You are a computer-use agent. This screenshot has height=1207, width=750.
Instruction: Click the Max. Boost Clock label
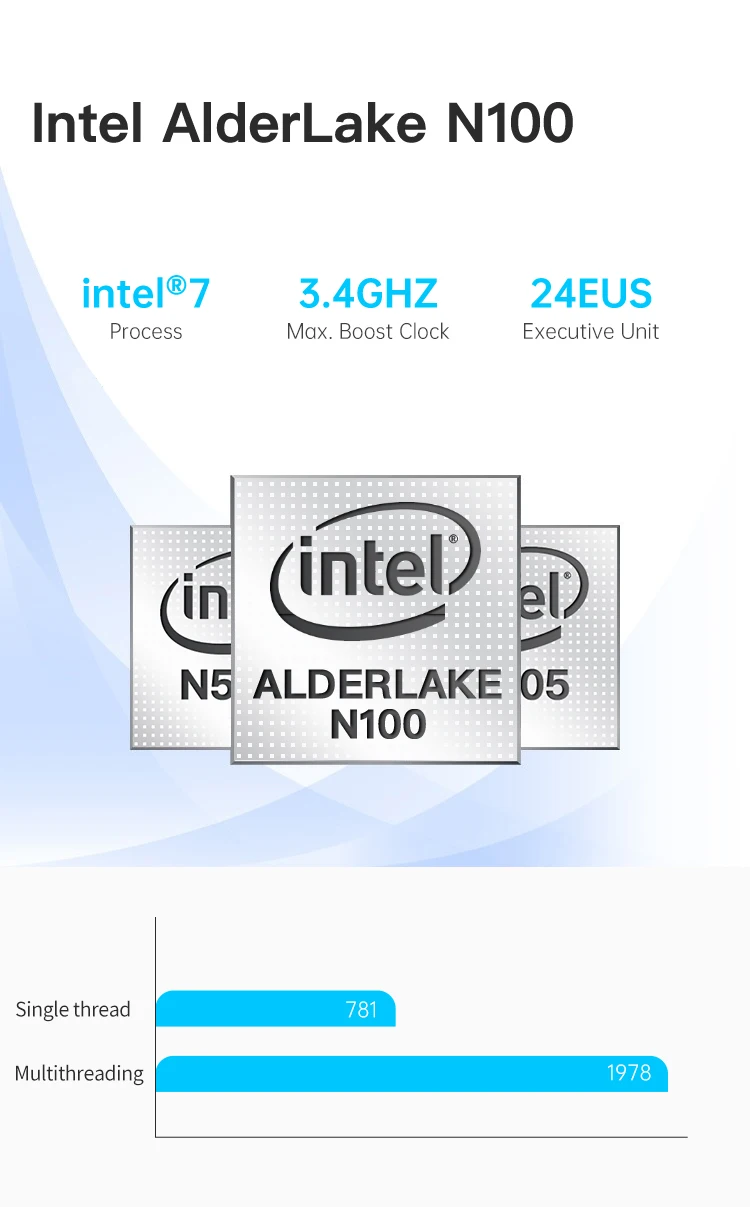pyautogui.click(x=368, y=332)
